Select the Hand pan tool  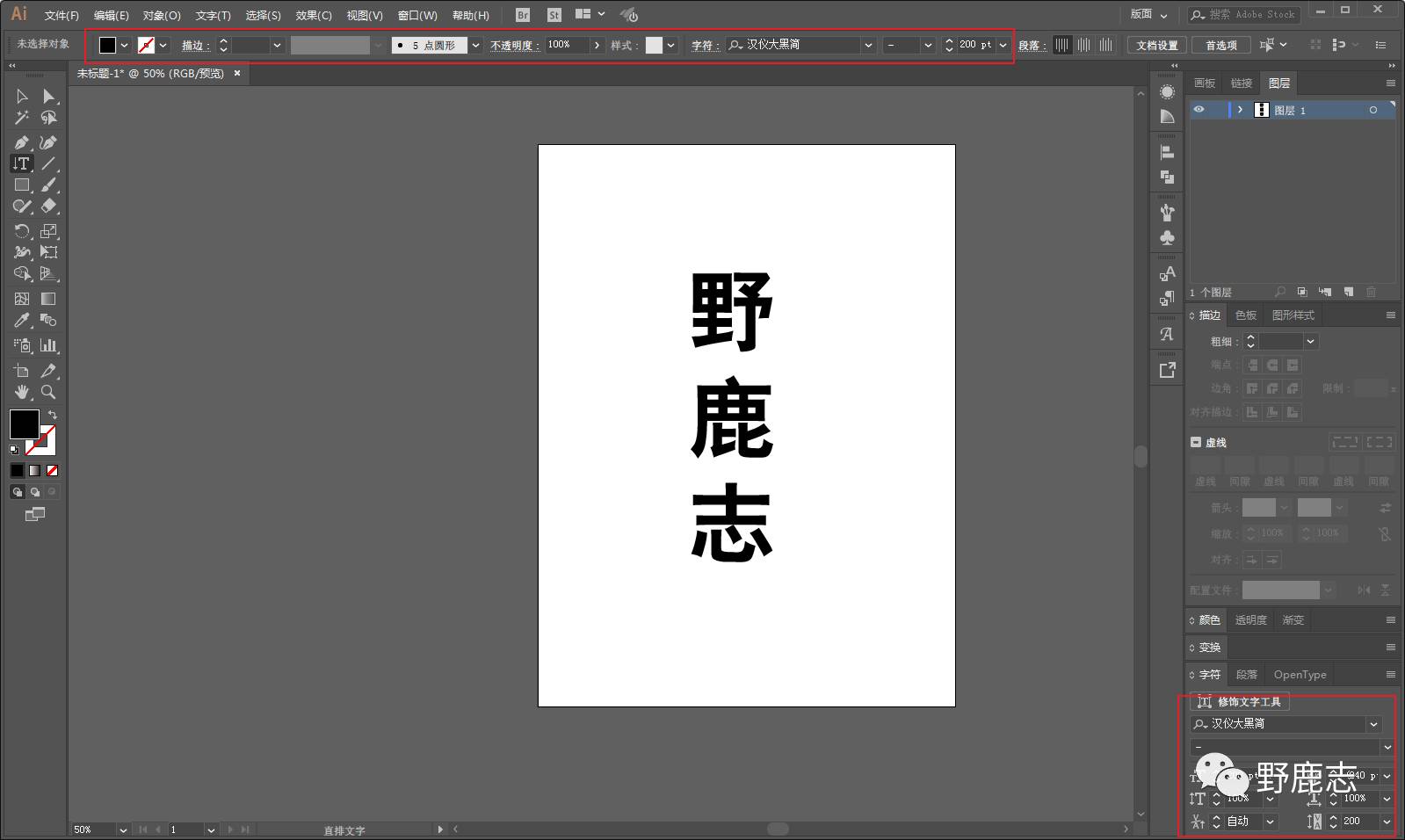coord(21,392)
